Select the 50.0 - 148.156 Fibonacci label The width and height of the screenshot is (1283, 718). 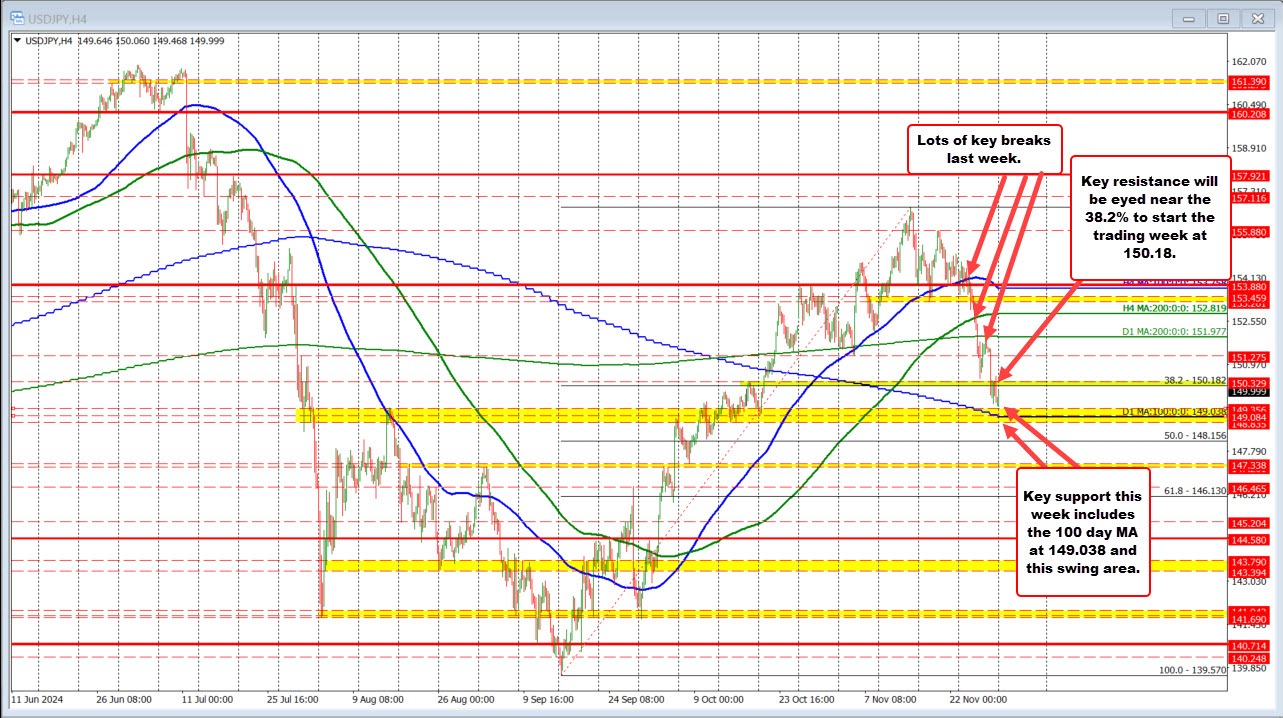pos(1195,436)
